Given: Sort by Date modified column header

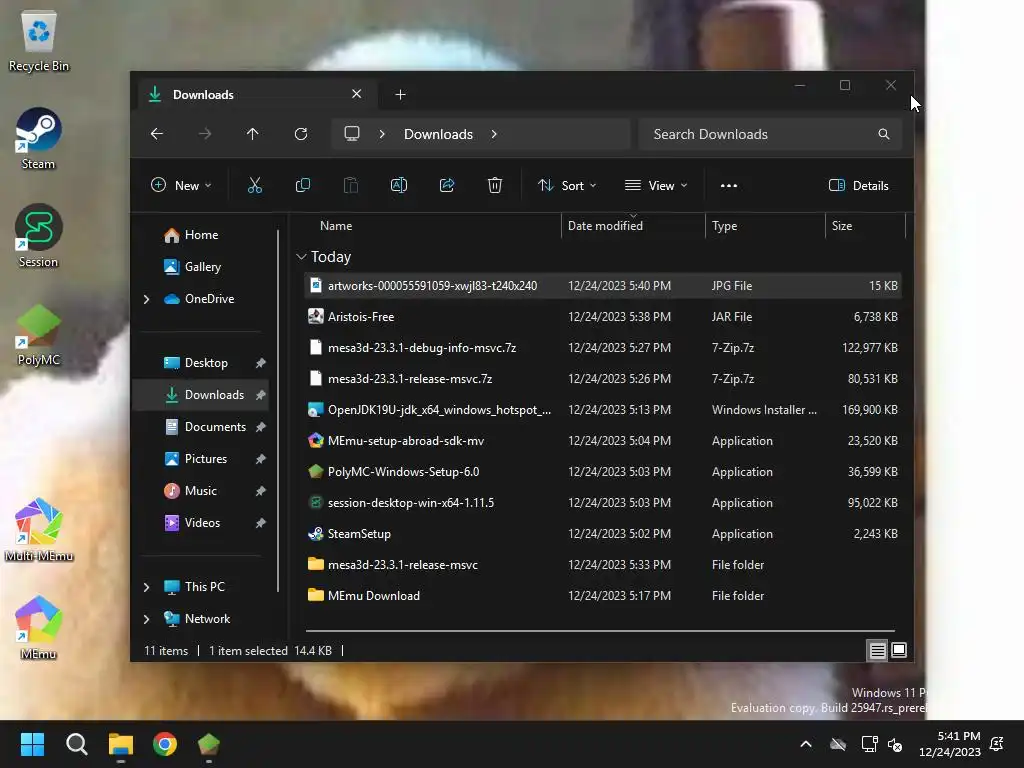Looking at the screenshot, I should (633, 226).
